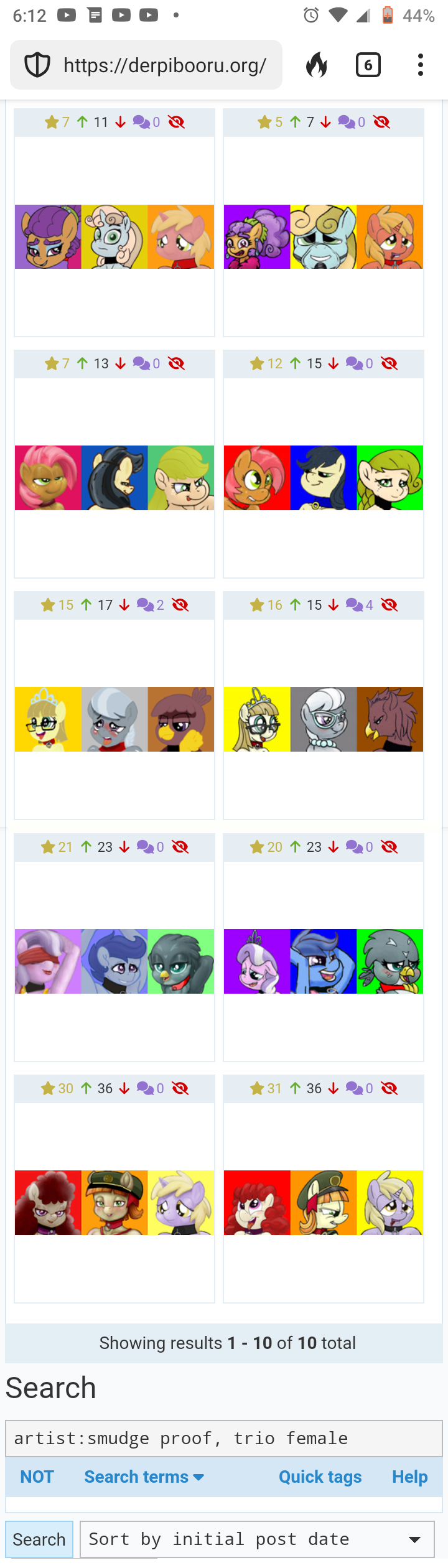Image resolution: width=448 pixels, height=1568 pixels.
Task: Open the search Help link
Action: click(x=409, y=1477)
